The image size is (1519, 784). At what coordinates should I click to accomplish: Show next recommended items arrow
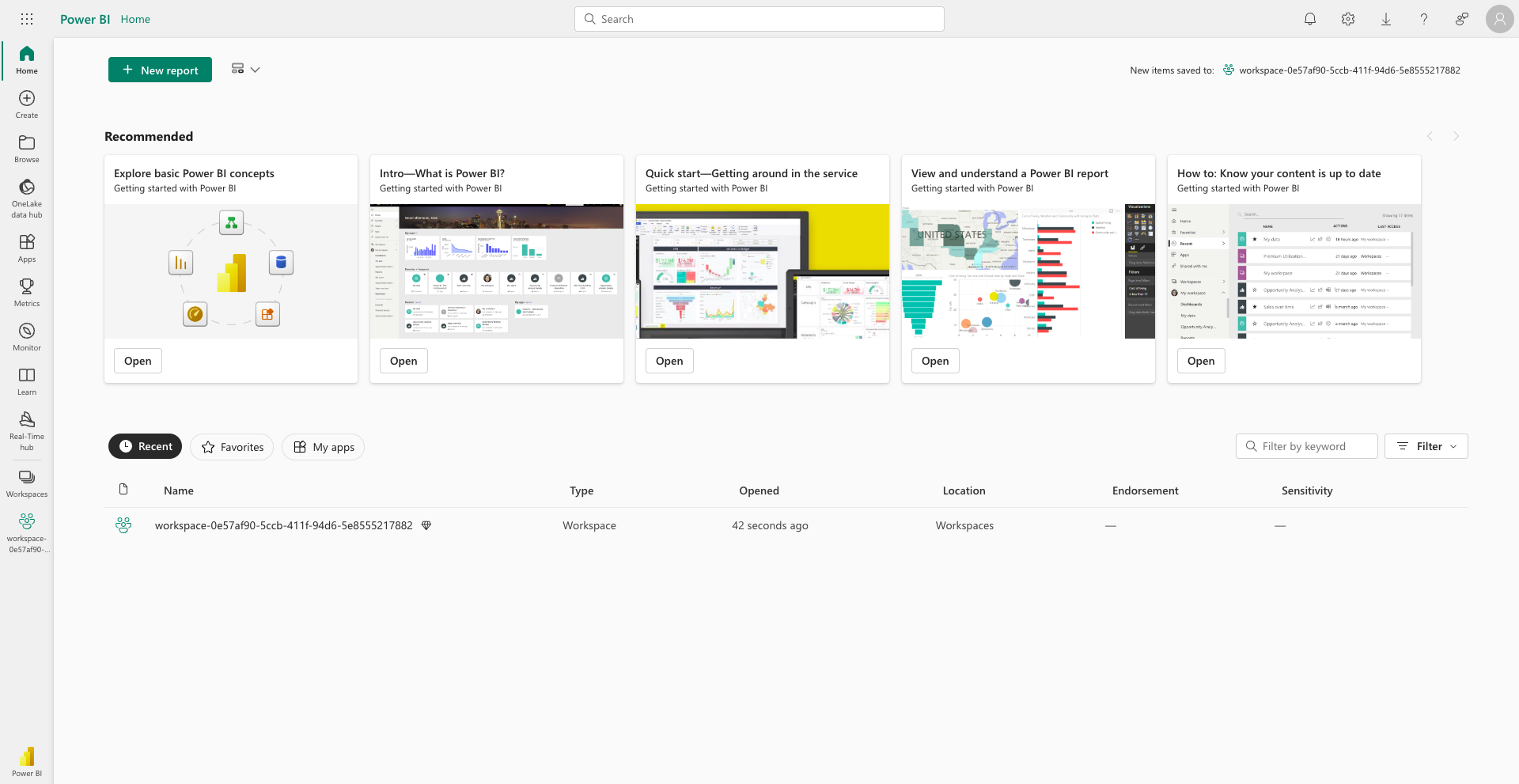pos(1456,136)
